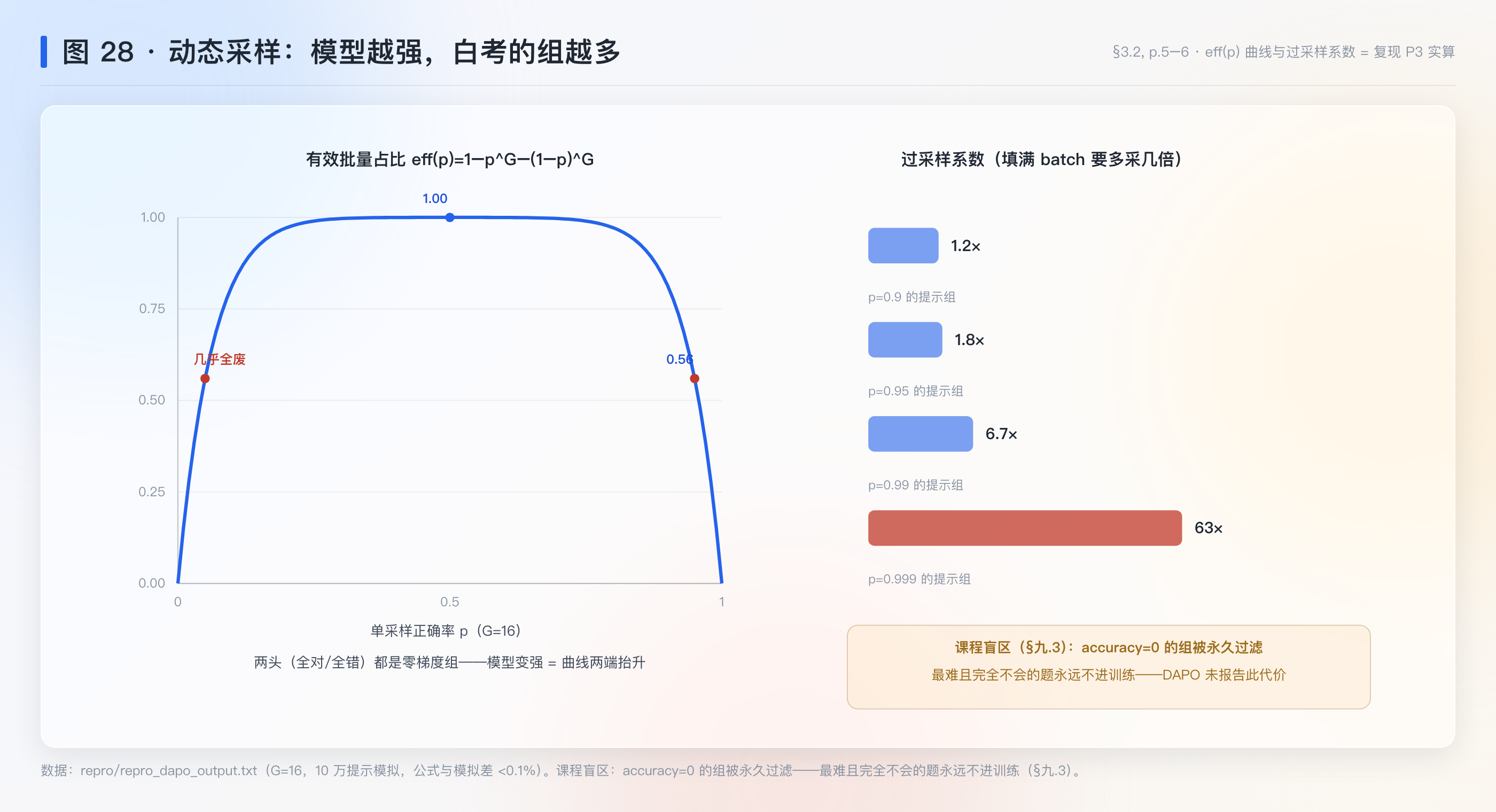1496x812 pixels.
Task: Click the blue peak point labeled 1.00
Action: [x=449, y=217]
